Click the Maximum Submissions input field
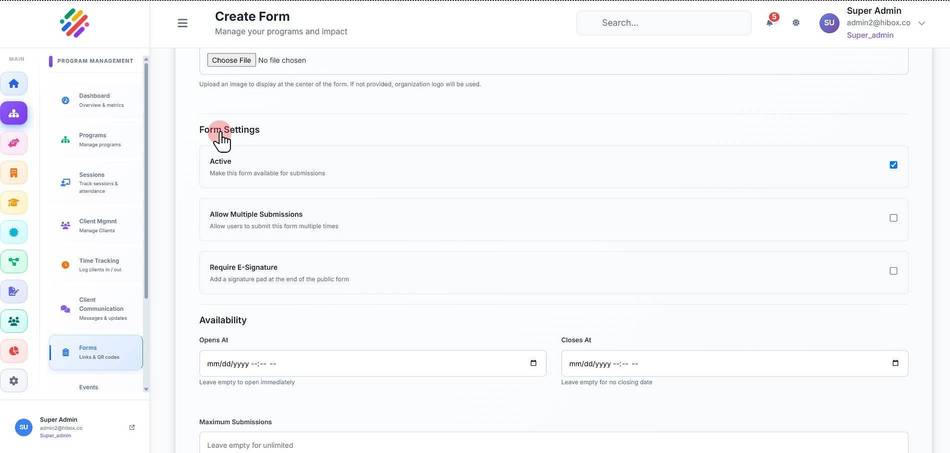950x453 pixels. pos(553,444)
